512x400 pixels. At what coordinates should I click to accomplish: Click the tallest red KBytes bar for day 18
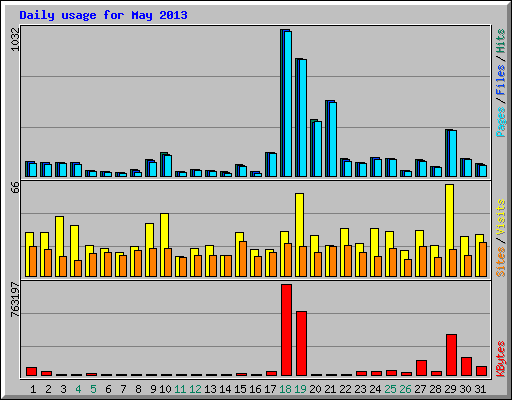(286, 330)
